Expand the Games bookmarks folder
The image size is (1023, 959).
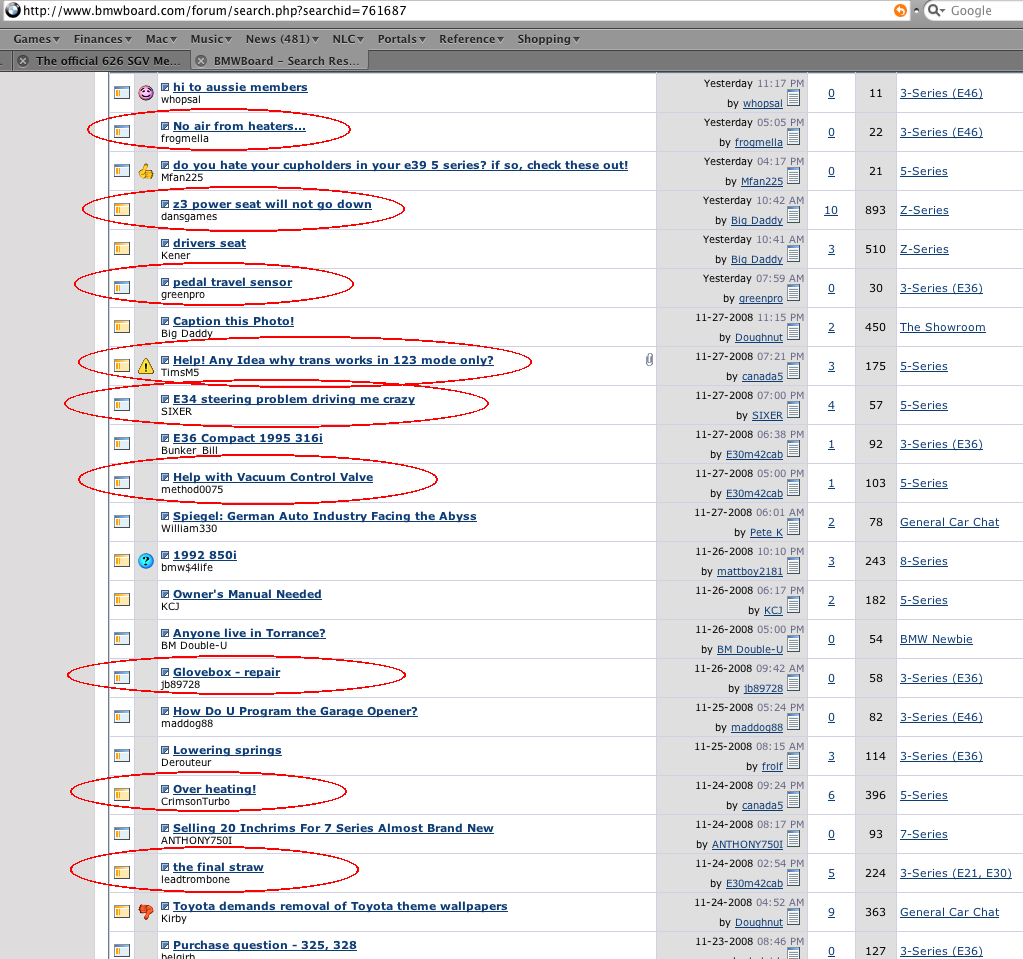(x=37, y=39)
